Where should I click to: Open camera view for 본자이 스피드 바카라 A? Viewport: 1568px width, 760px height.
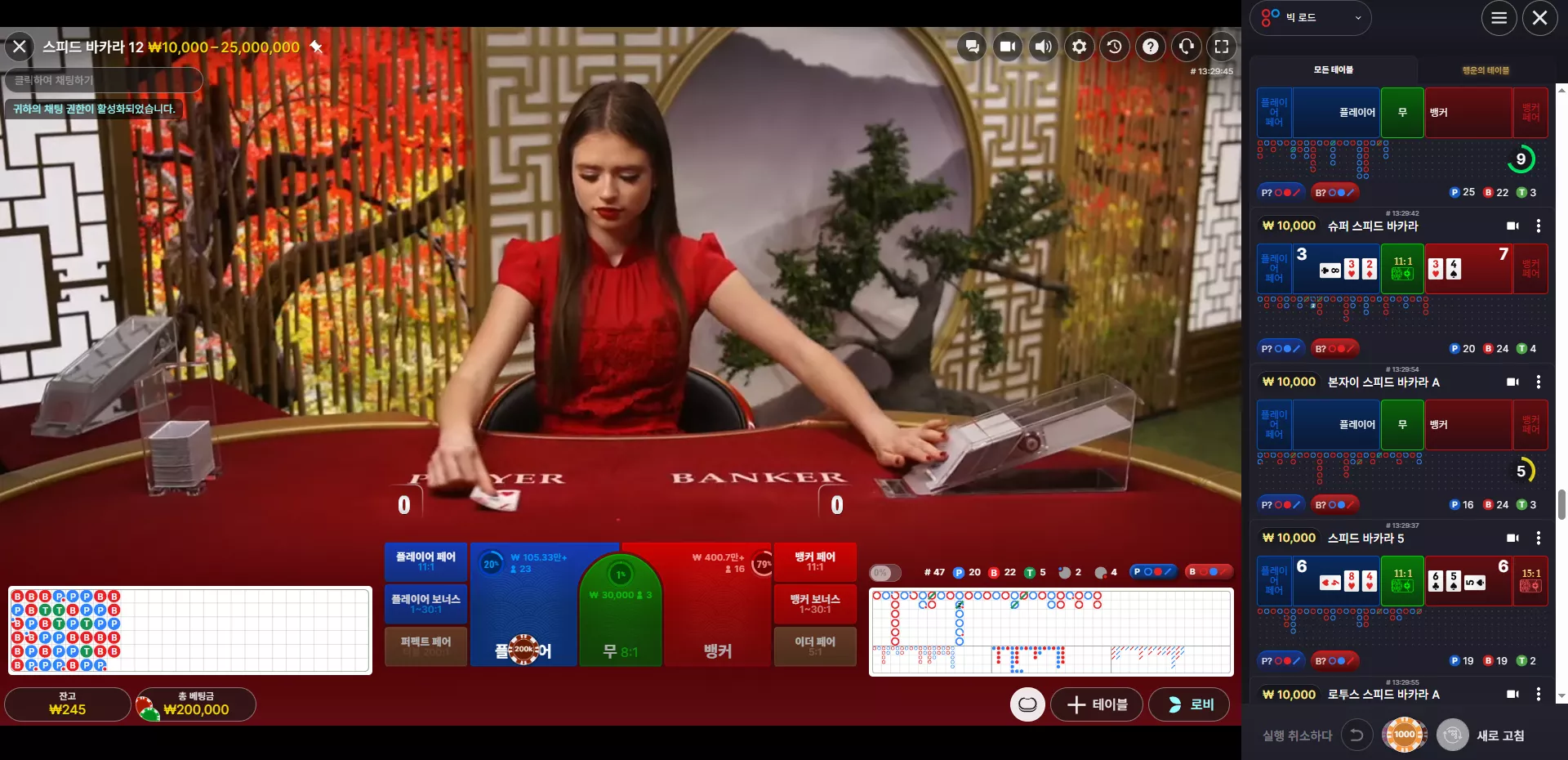1512,382
